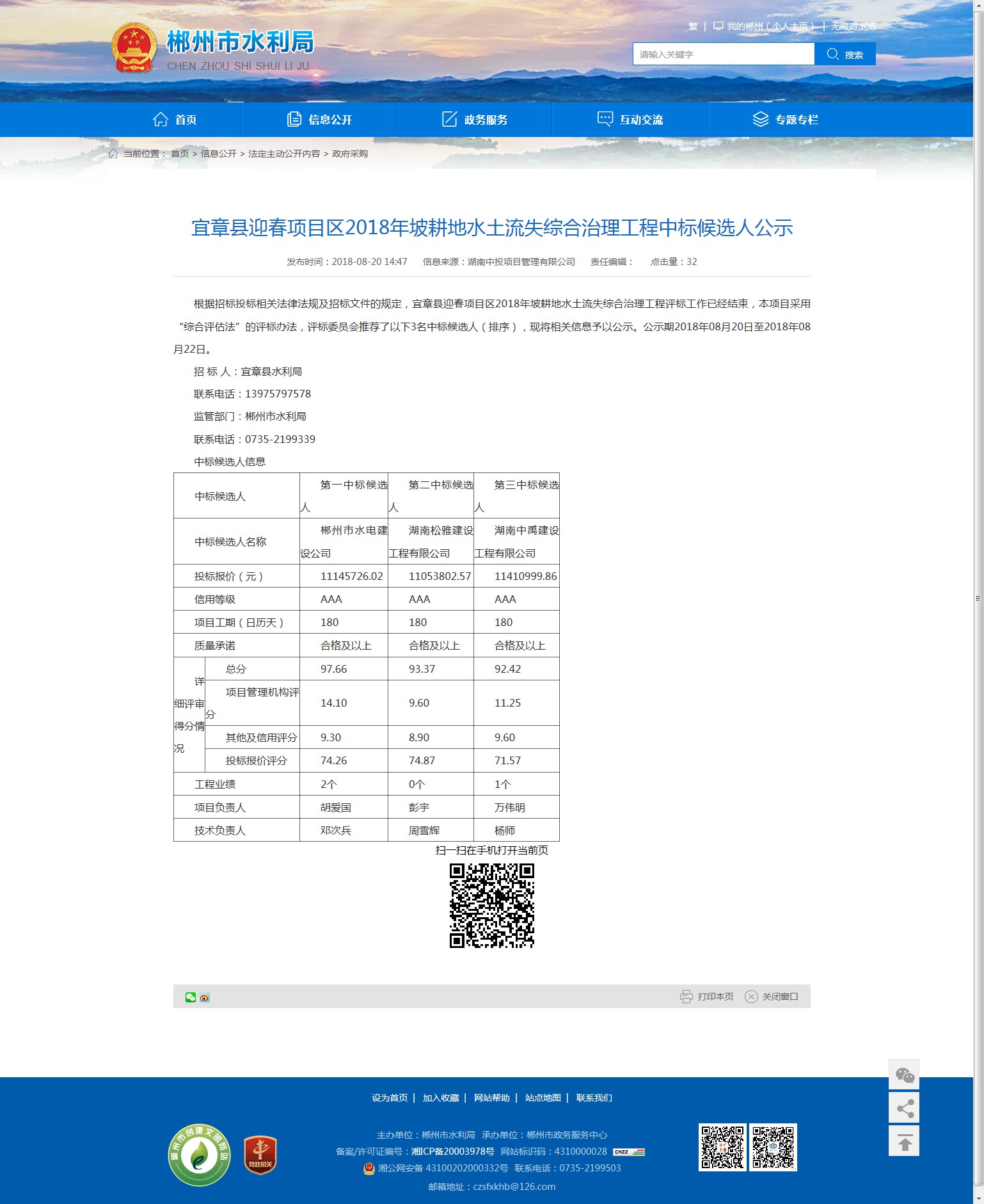Click bid price 11145726.02 cell
The image size is (984, 1204).
pos(344,576)
